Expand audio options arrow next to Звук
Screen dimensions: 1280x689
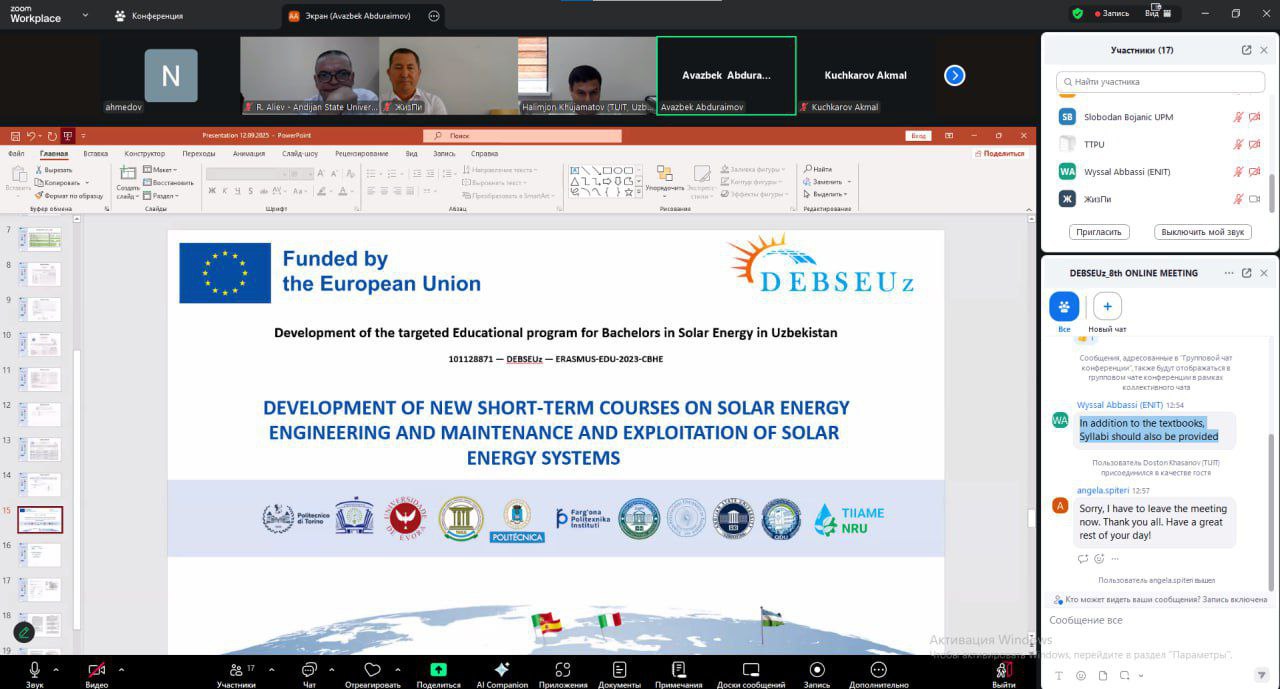[56, 669]
